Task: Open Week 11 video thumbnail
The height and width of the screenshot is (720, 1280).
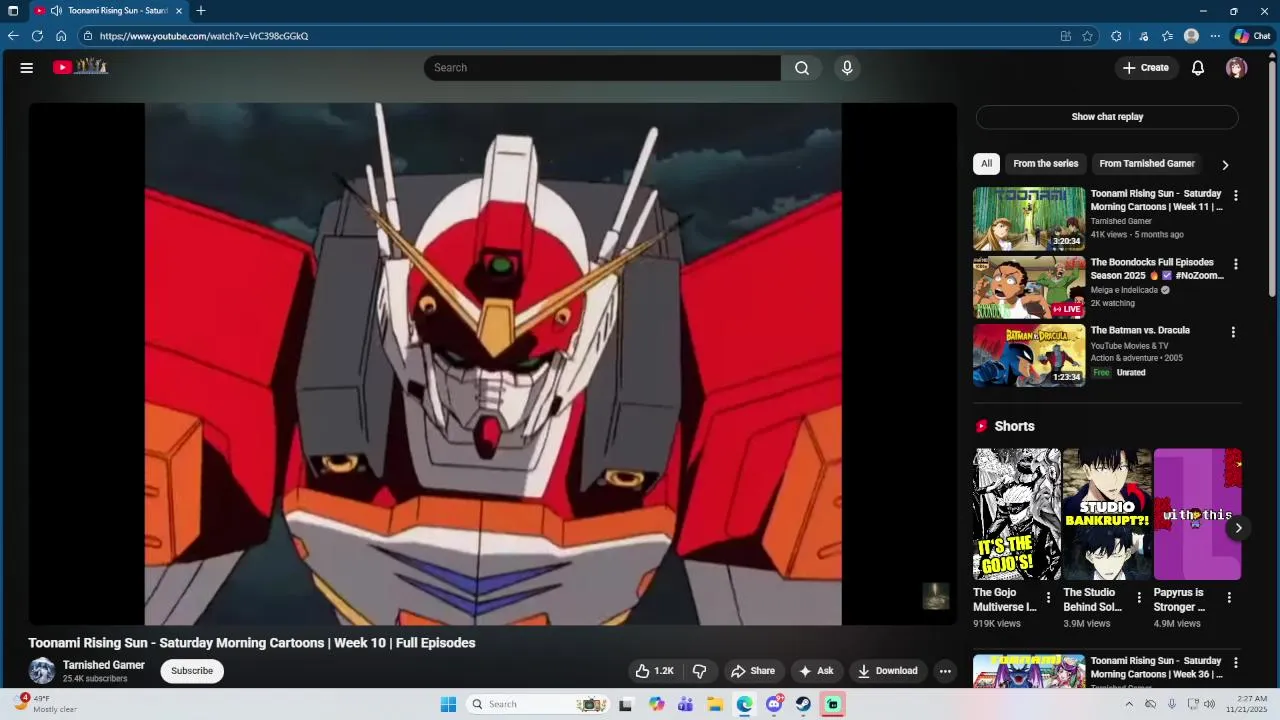Action: coord(1029,219)
